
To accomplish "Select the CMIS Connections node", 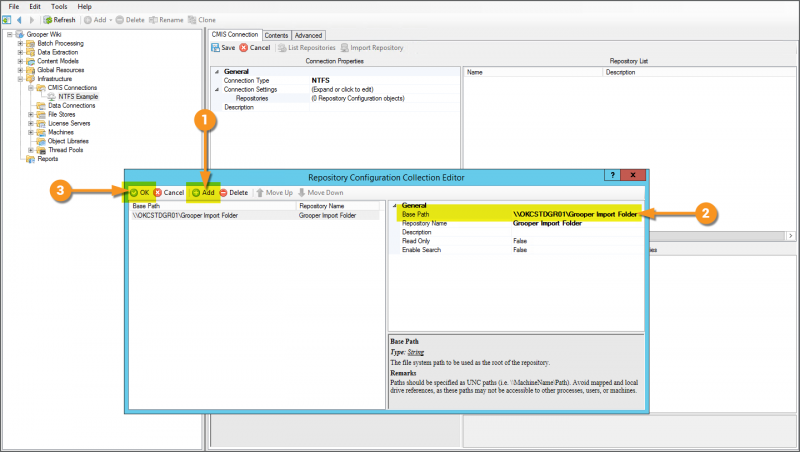I will 72,88.
